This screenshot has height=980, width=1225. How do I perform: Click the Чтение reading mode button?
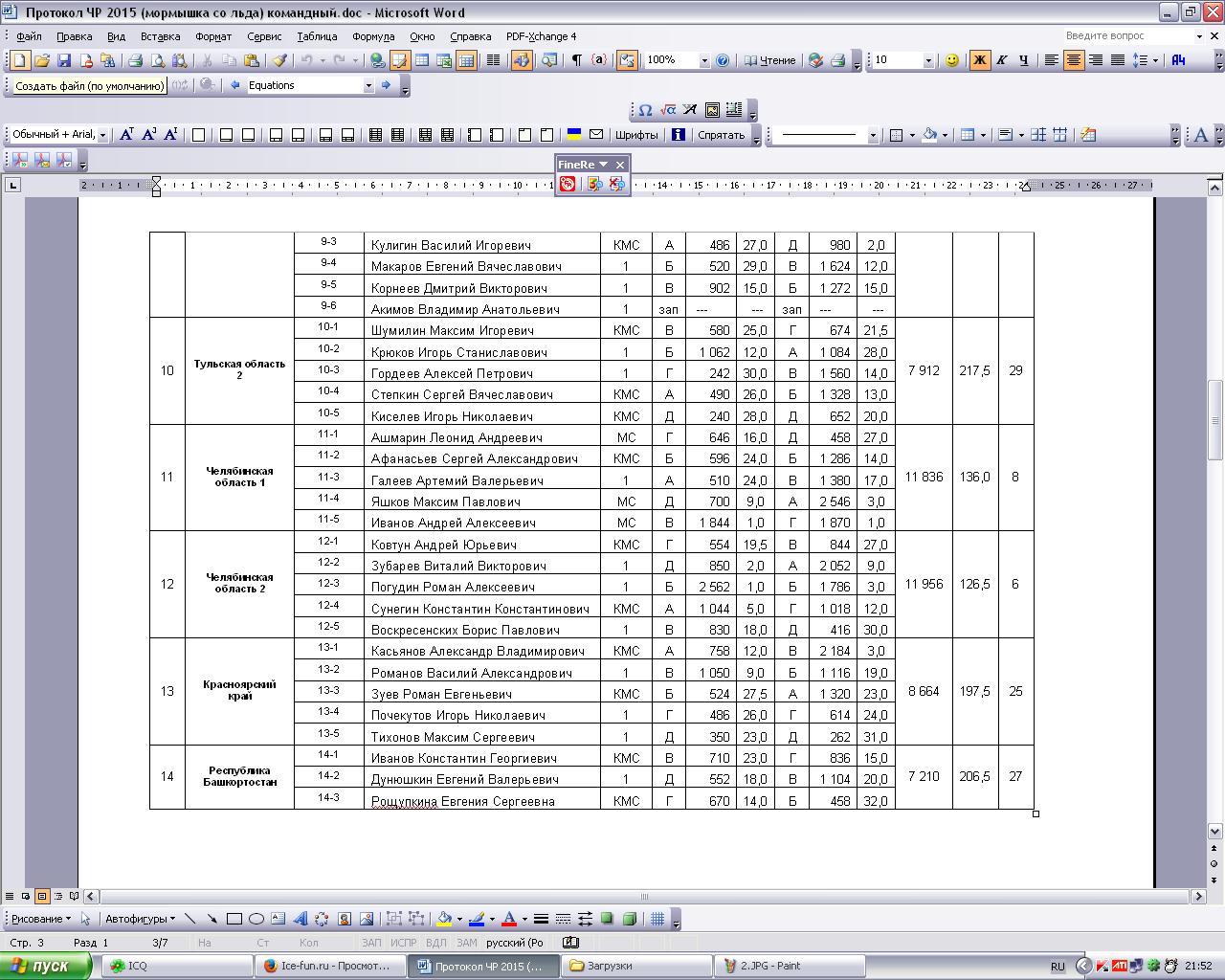pyautogui.click(x=770, y=60)
